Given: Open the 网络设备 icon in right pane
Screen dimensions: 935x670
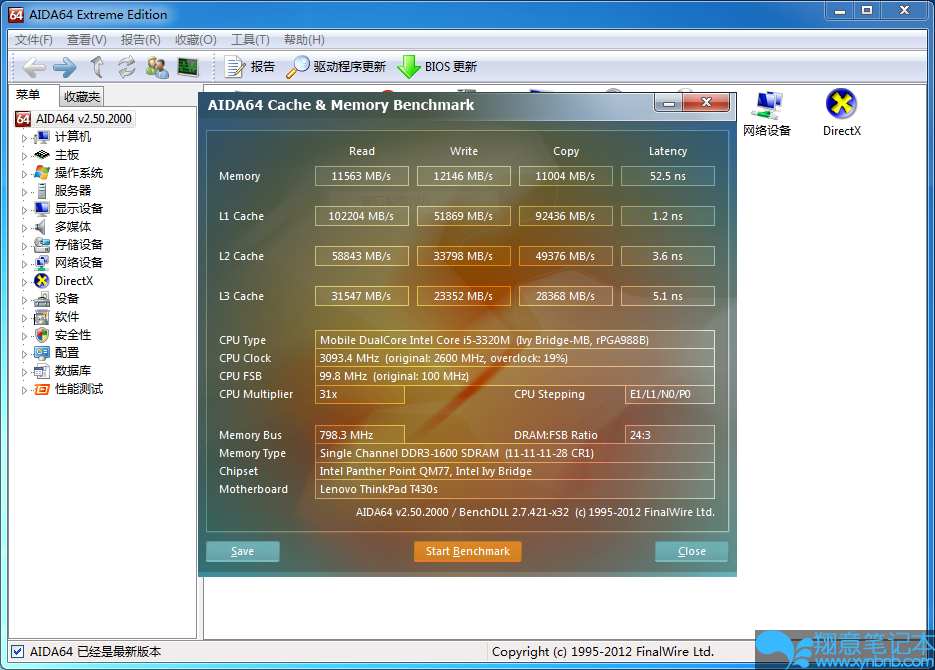Looking at the screenshot, I should click(767, 106).
